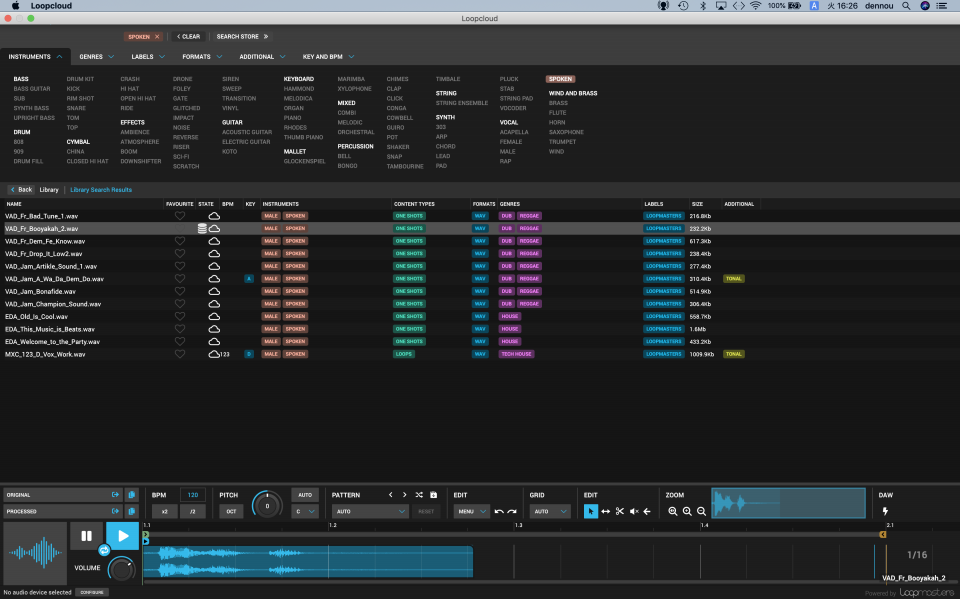Favourite MXC_123_D_Vox_Work.wav with heart
Viewport: 960px width, 599px height.
pyautogui.click(x=179, y=354)
